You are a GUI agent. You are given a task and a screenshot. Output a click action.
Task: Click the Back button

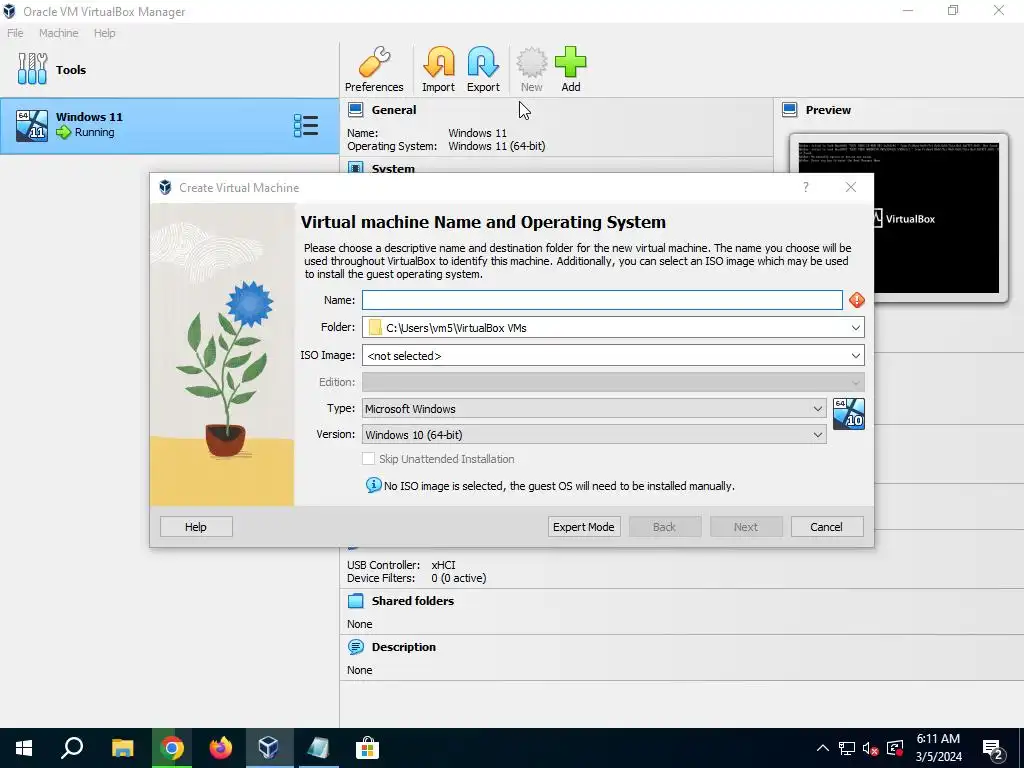665,526
